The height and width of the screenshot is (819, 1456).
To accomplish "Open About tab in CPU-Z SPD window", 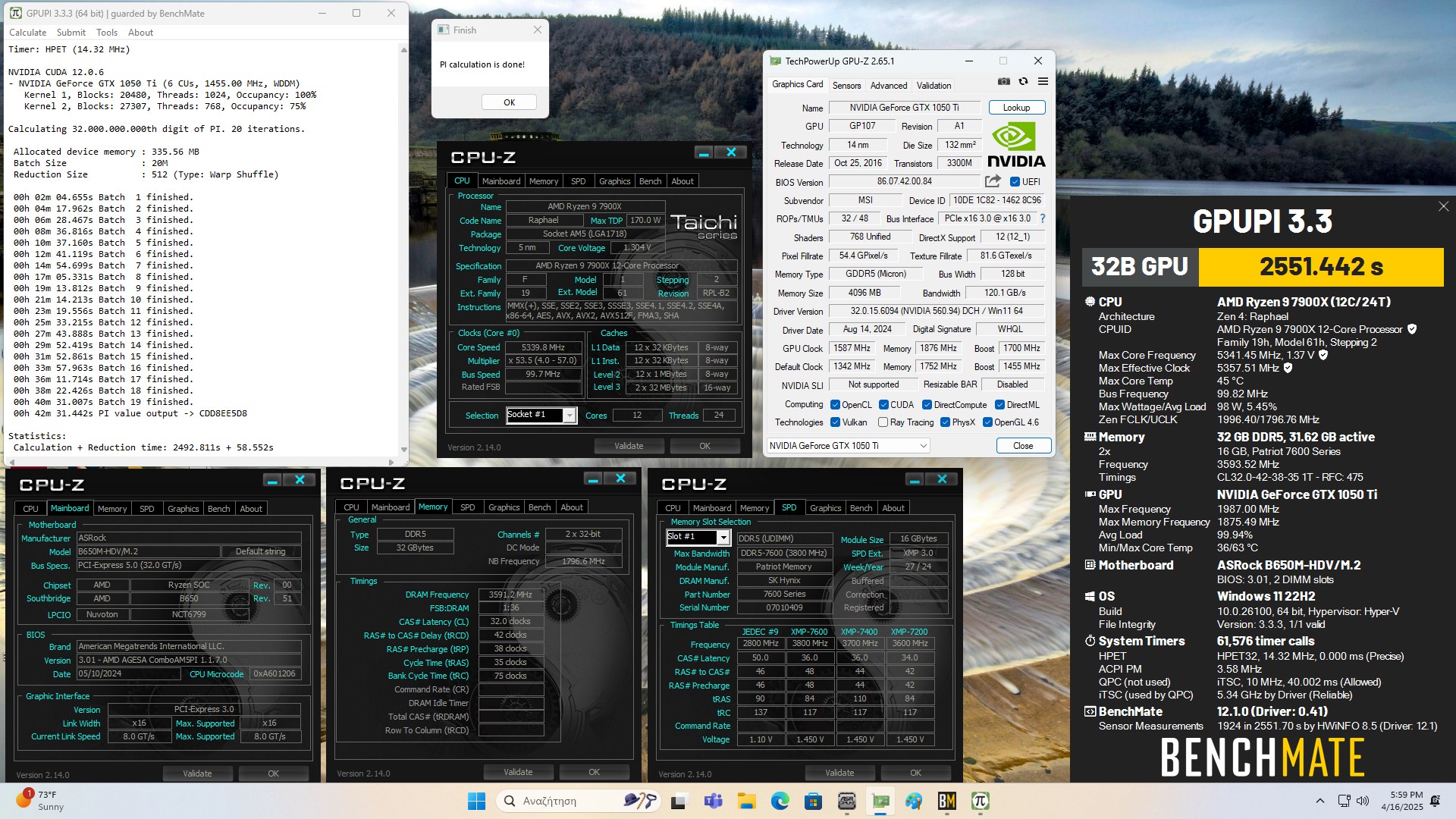I will click(x=893, y=508).
